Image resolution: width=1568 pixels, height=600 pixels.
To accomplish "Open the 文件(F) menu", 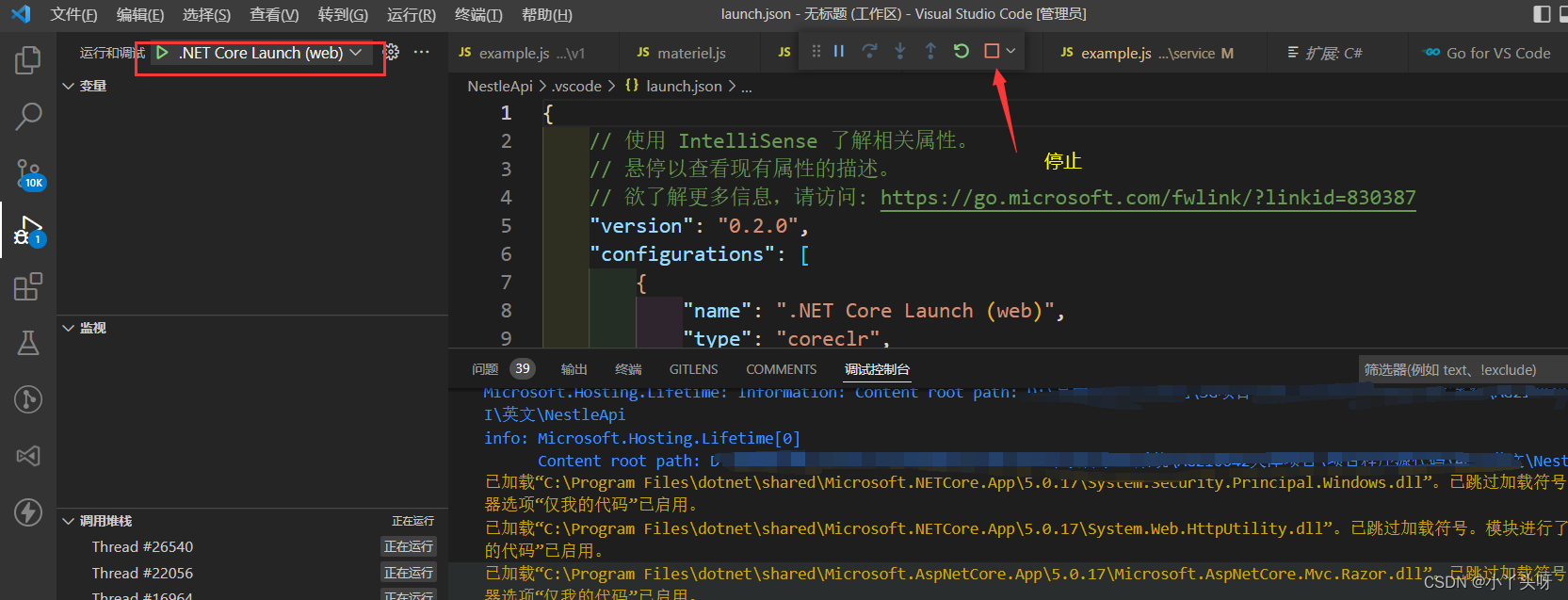I will pyautogui.click(x=73, y=15).
